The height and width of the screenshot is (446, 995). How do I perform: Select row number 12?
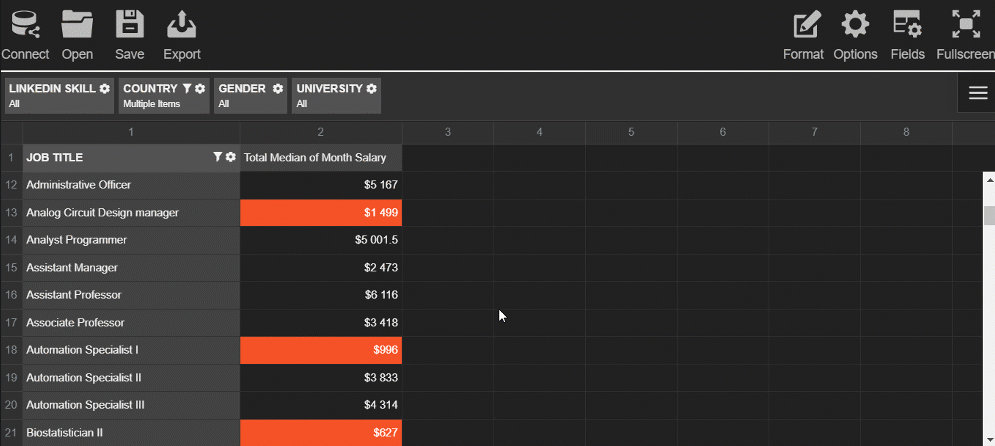[11, 185]
